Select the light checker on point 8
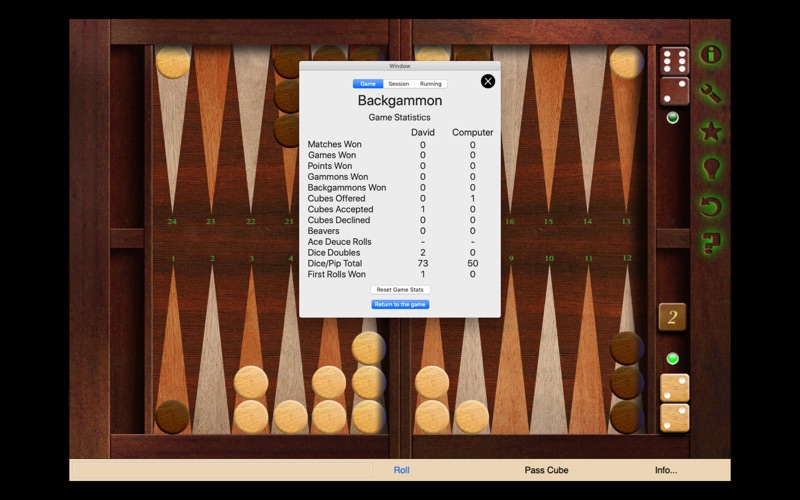The width and height of the screenshot is (800, 500). coord(472,417)
